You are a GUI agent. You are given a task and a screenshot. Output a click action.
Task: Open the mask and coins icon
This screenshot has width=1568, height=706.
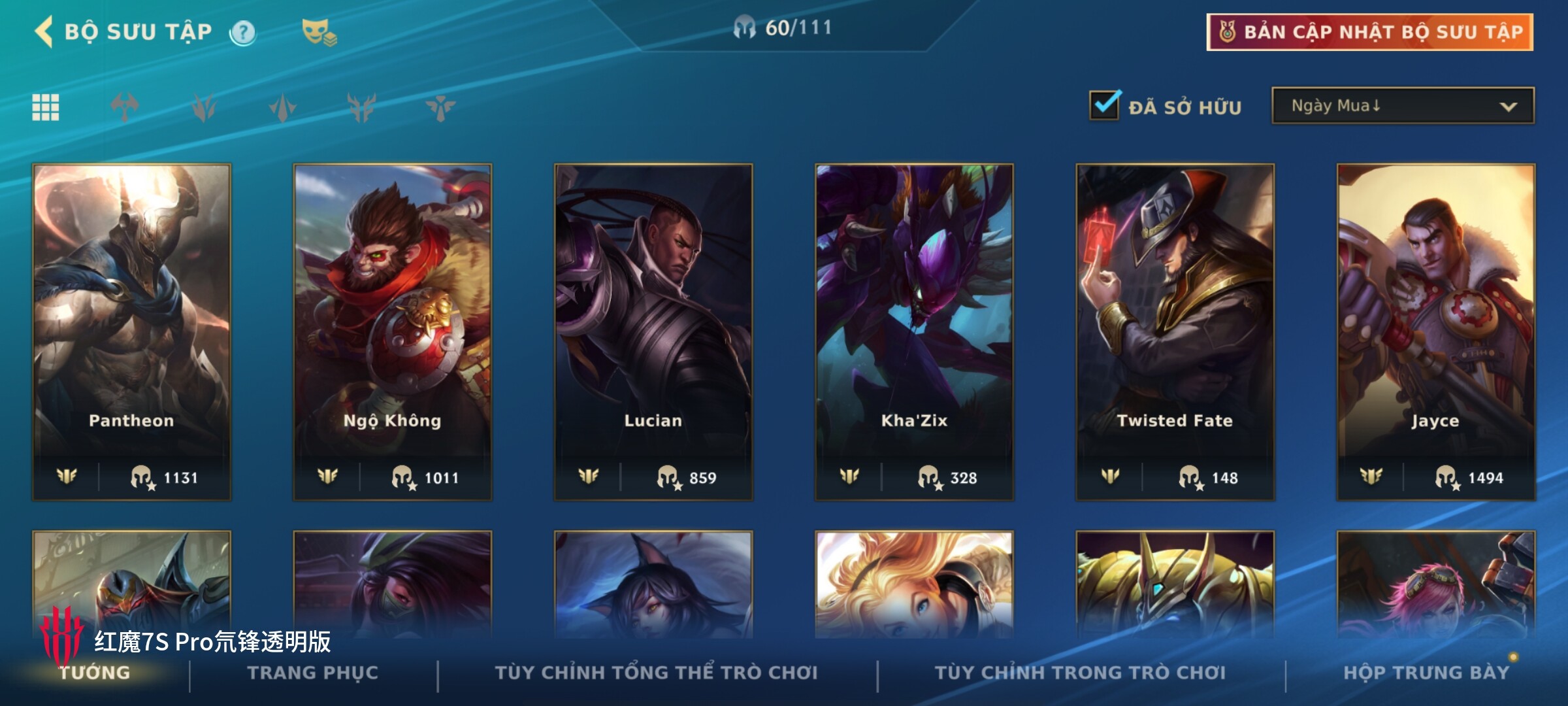click(319, 32)
